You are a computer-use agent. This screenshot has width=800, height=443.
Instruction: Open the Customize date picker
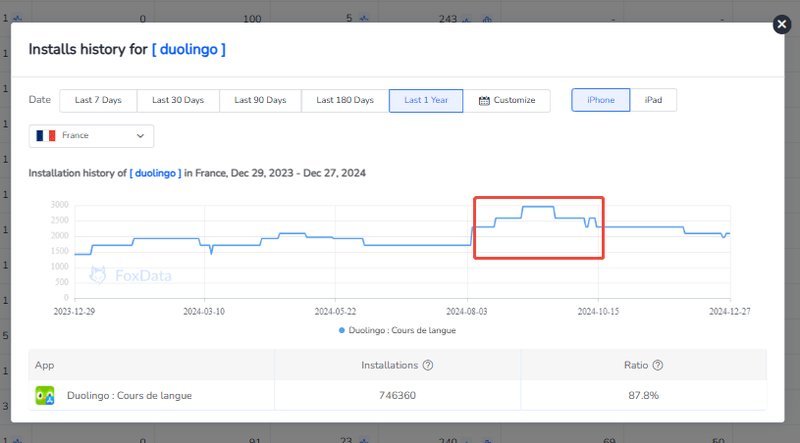(x=507, y=101)
